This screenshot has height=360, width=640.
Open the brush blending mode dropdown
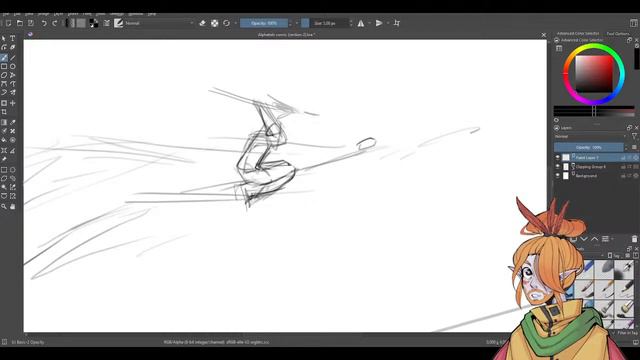pos(160,23)
